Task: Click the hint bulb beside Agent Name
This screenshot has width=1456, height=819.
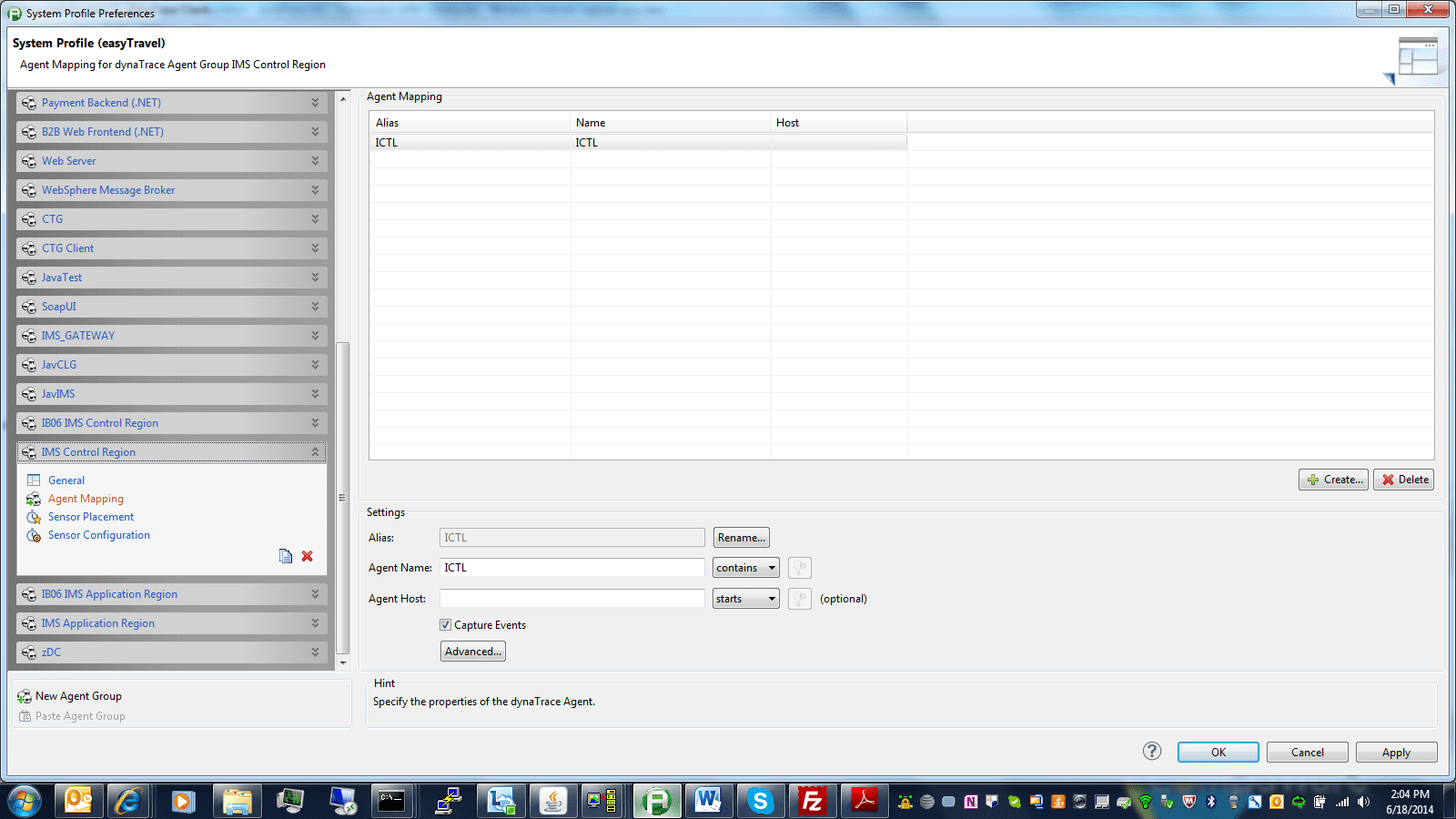Action: (800, 568)
